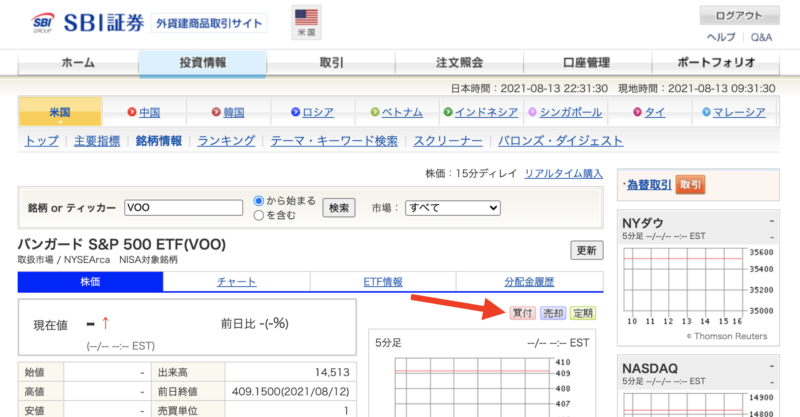Open the 主要指標 submenu link
The image size is (800, 417).
[x=97, y=141]
